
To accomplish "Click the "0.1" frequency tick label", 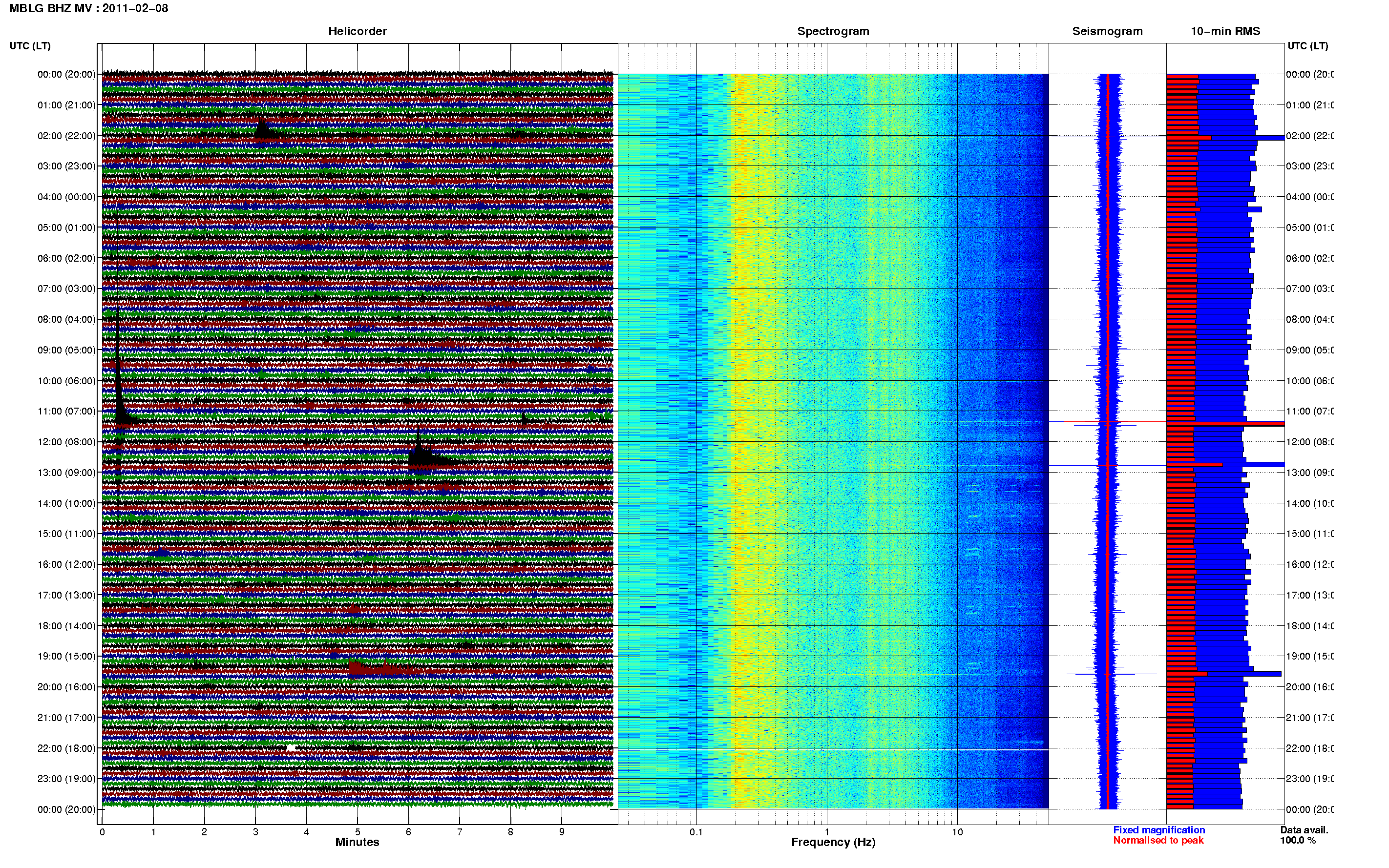I will (696, 832).
